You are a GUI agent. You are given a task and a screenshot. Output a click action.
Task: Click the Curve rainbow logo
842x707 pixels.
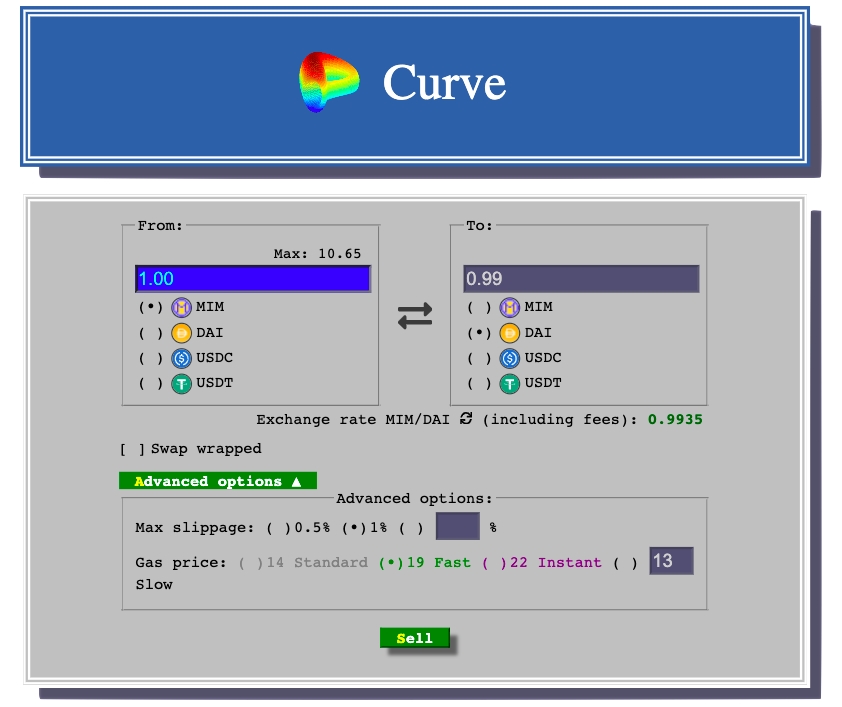coord(329,82)
